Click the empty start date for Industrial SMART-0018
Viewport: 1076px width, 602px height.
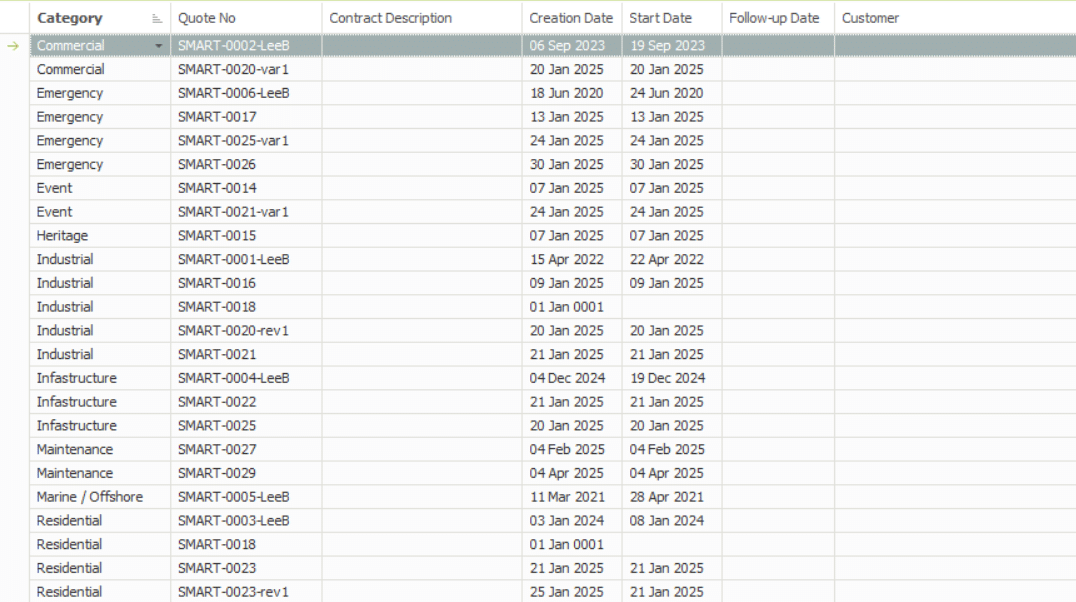pyautogui.click(x=671, y=307)
